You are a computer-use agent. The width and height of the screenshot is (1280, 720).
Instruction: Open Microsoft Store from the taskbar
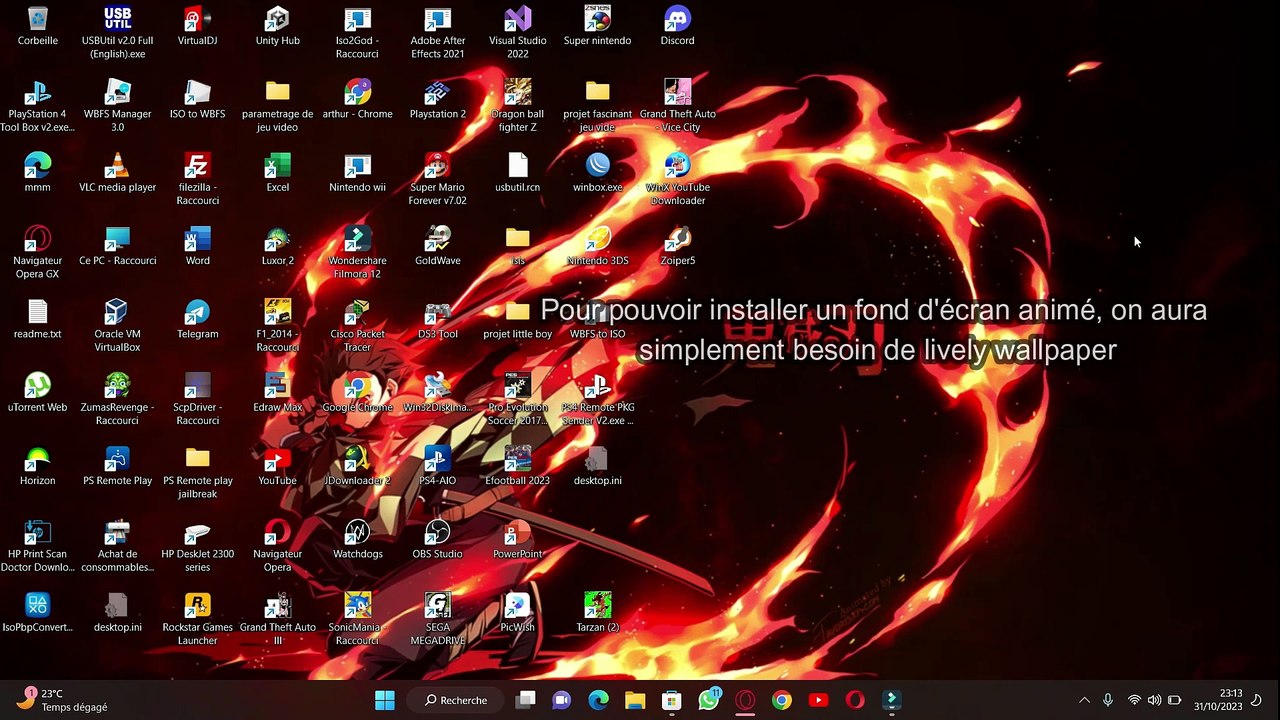point(672,700)
